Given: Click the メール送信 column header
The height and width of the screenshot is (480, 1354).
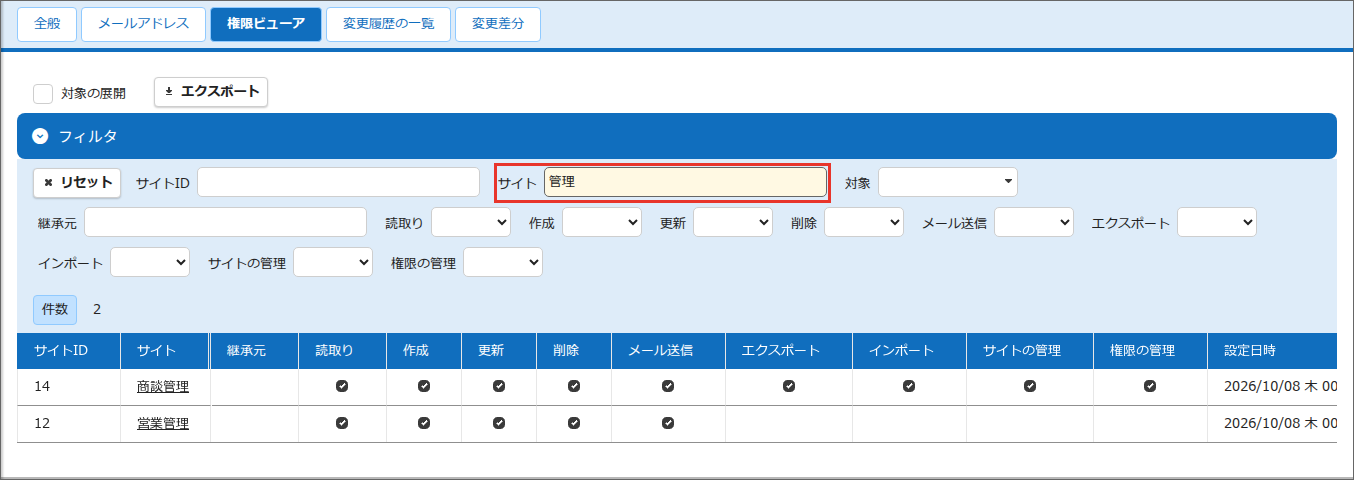Looking at the screenshot, I should pyautogui.click(x=668, y=350).
